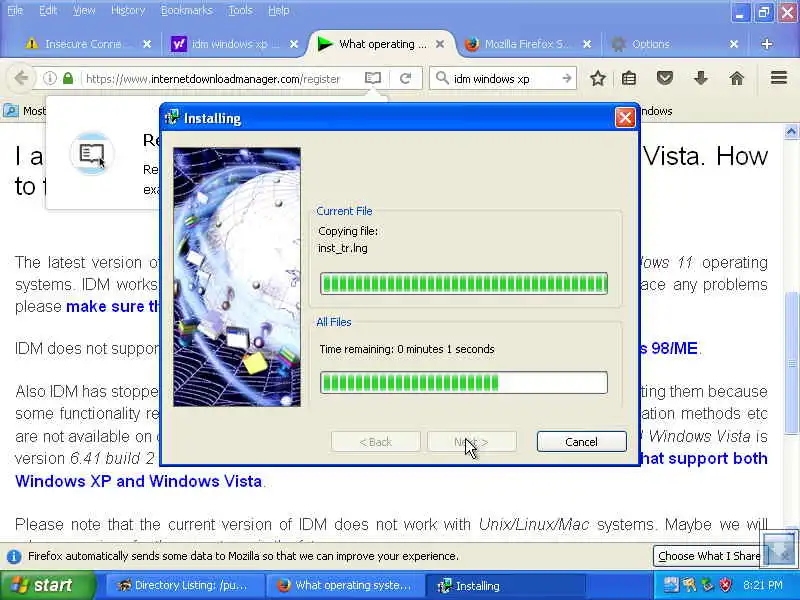Click the search box containing idm windows xp
This screenshot has width=800, height=600.
pos(503,79)
